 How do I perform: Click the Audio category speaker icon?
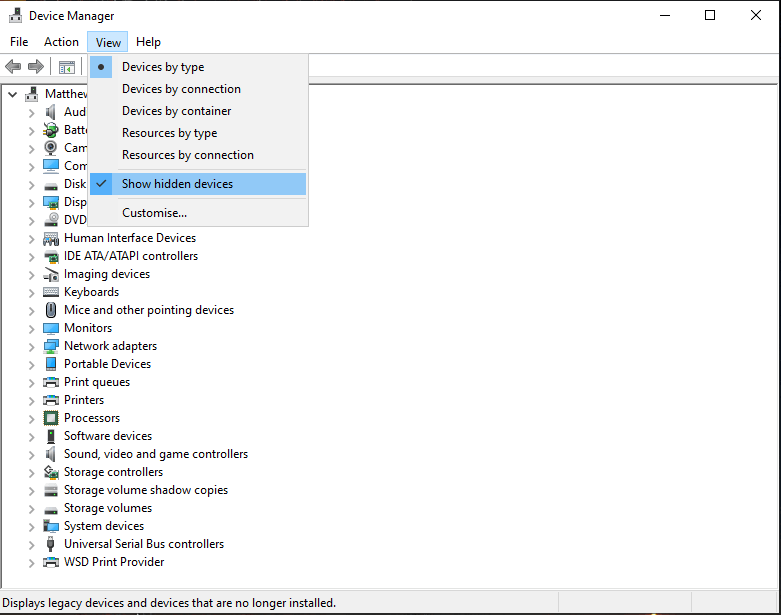51,112
